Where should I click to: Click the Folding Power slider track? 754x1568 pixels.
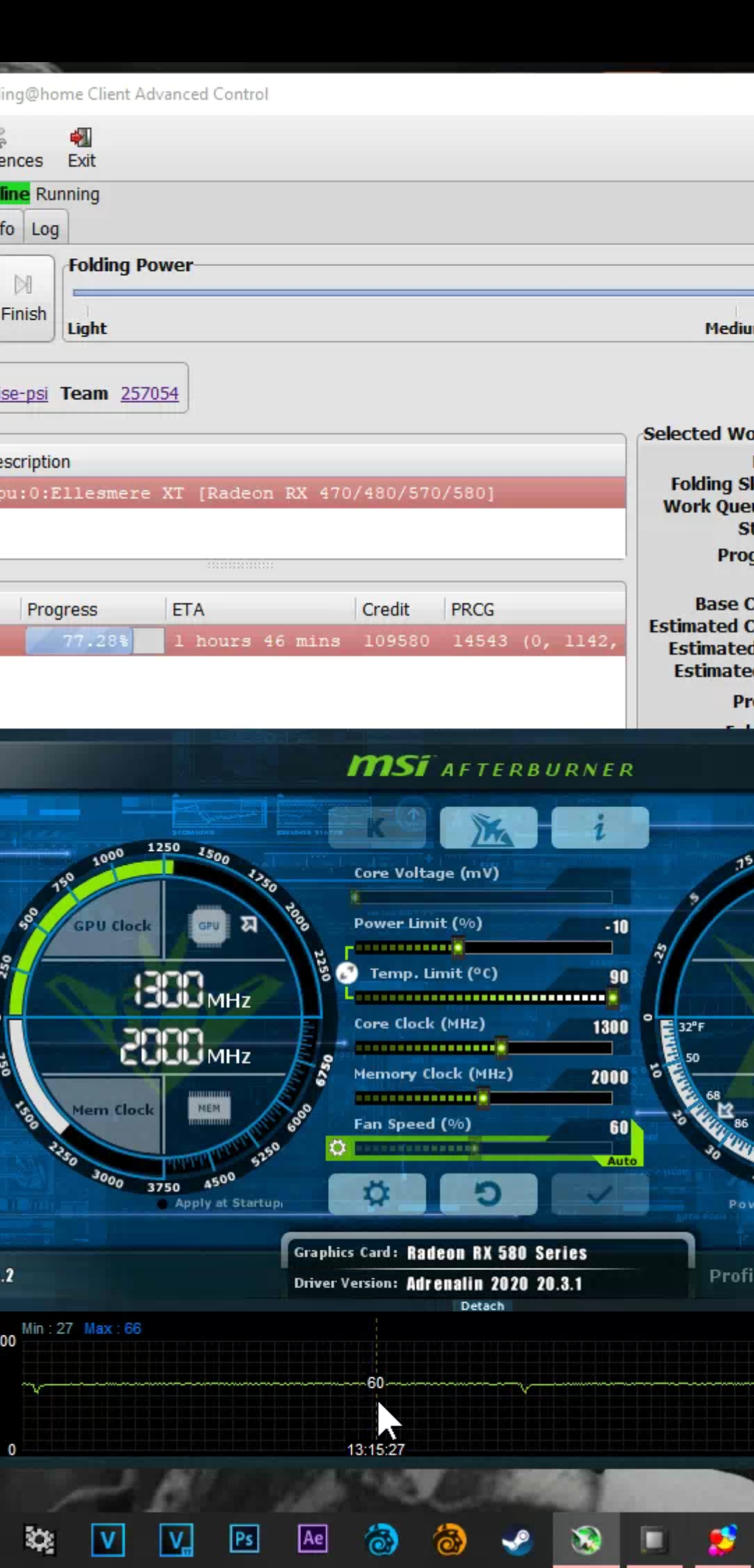413,293
